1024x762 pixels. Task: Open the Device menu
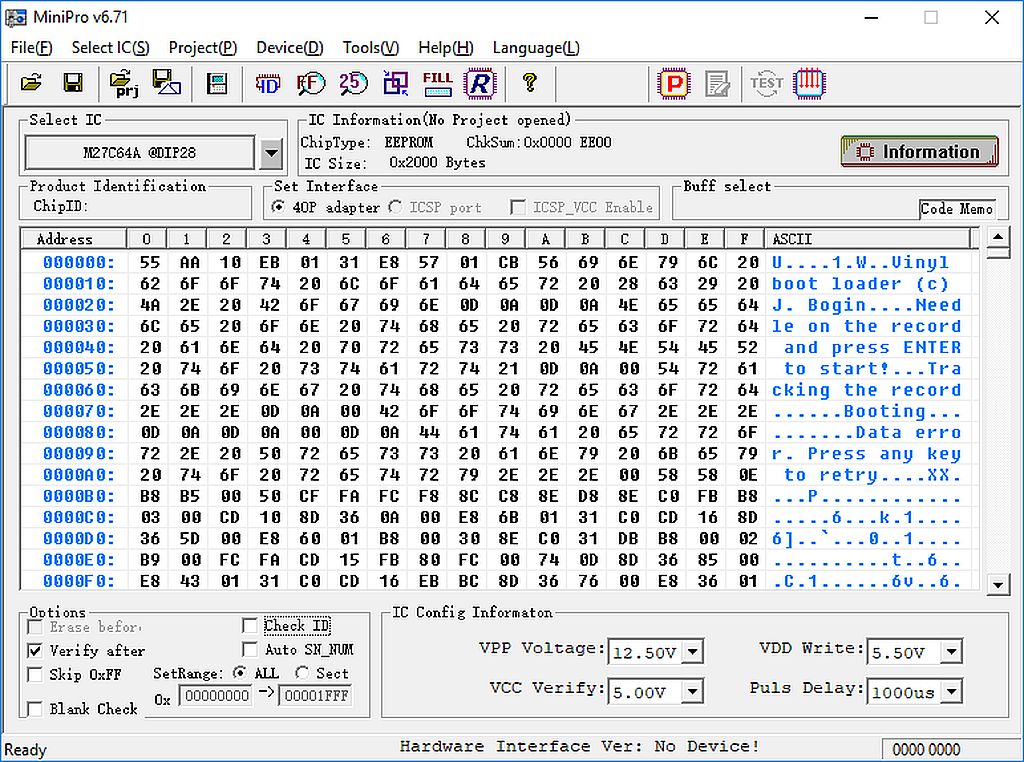(289, 47)
